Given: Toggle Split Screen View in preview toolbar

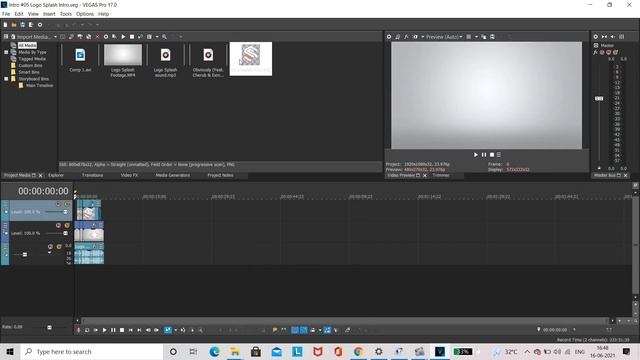Looking at the screenshot, I should point(415,37).
